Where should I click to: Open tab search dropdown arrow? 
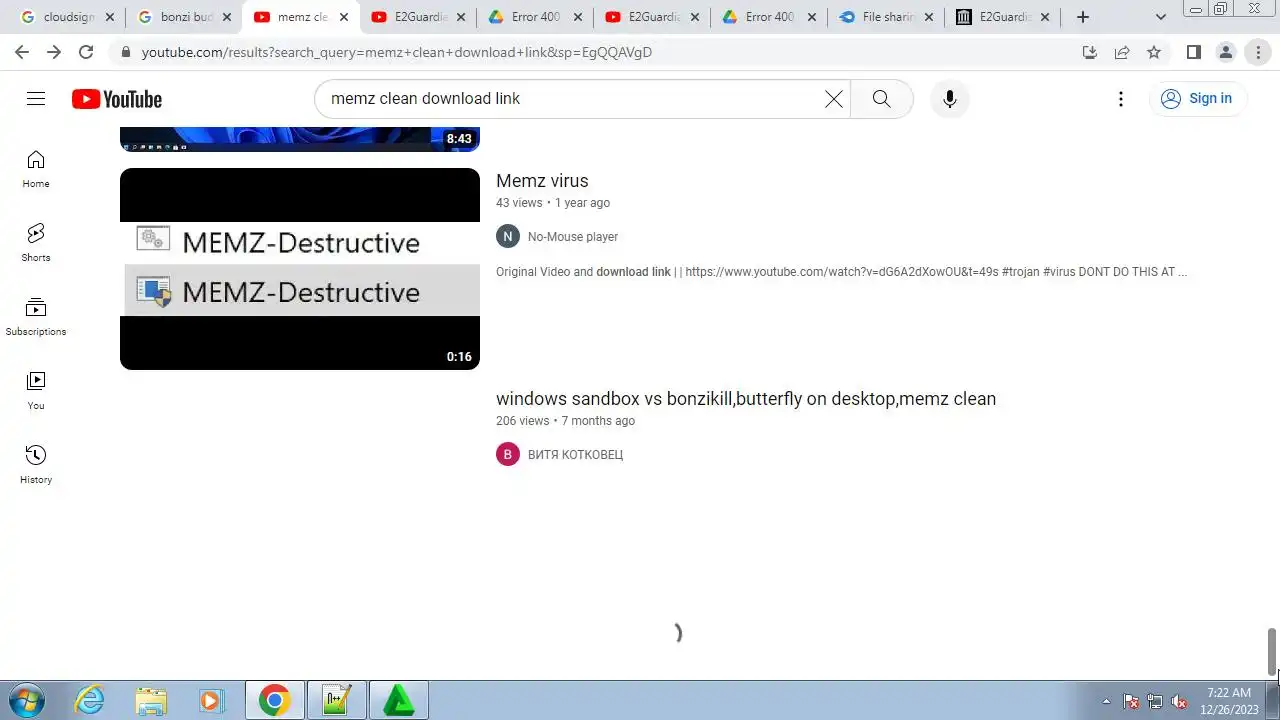[1161, 17]
